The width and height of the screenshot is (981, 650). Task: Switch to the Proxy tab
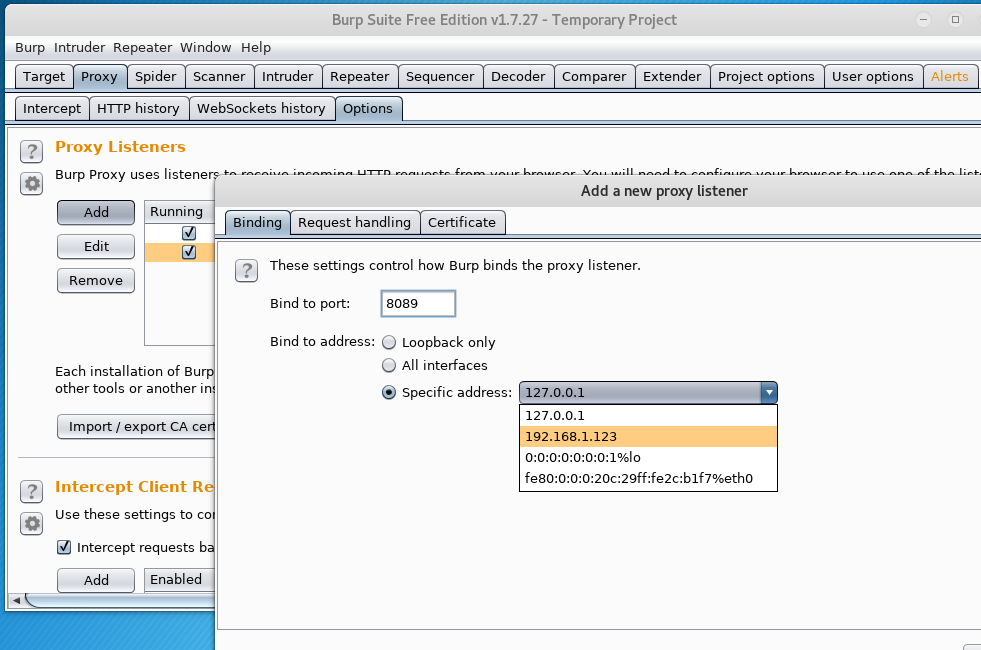(x=99, y=76)
